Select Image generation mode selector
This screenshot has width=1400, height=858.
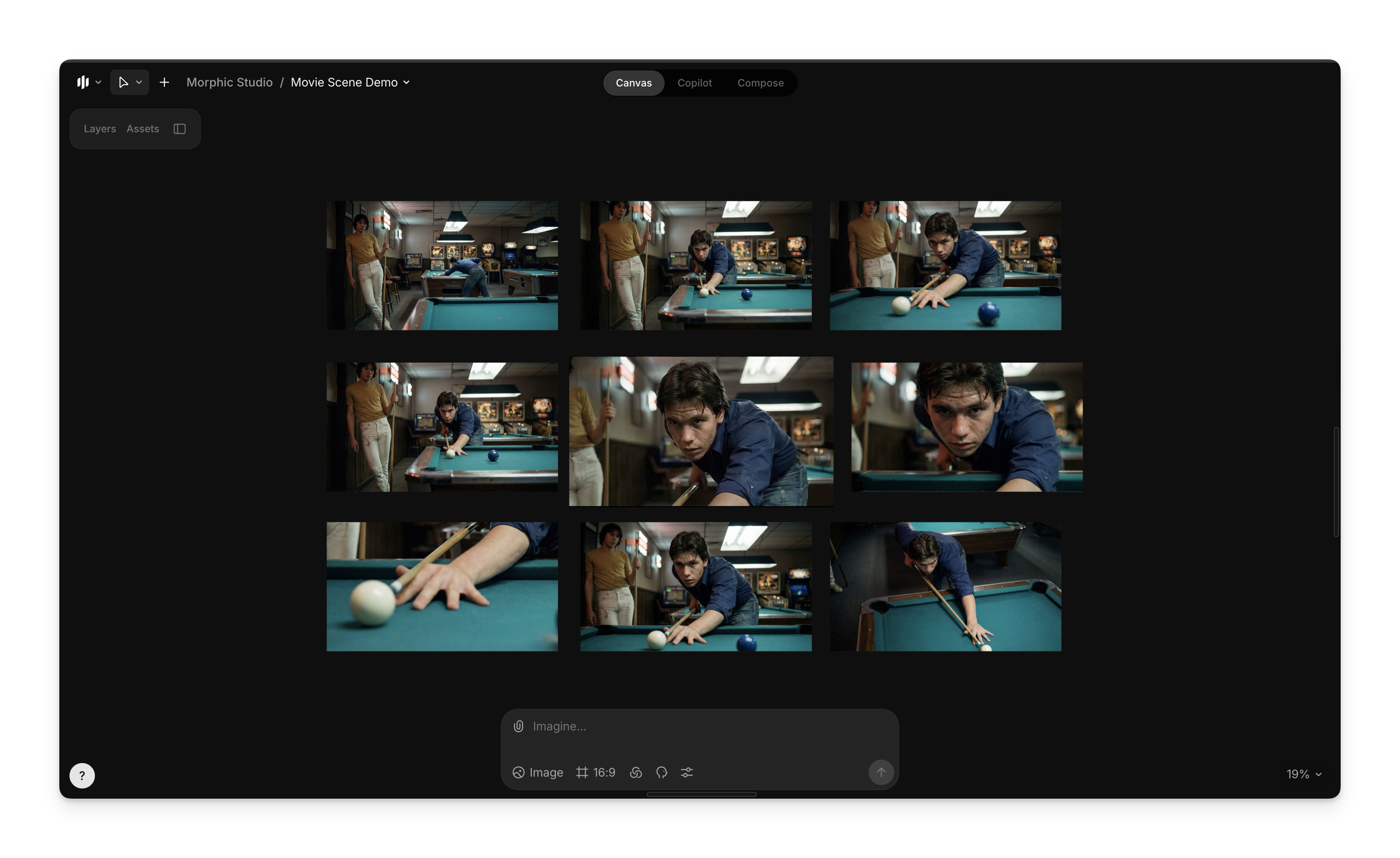pos(537,772)
